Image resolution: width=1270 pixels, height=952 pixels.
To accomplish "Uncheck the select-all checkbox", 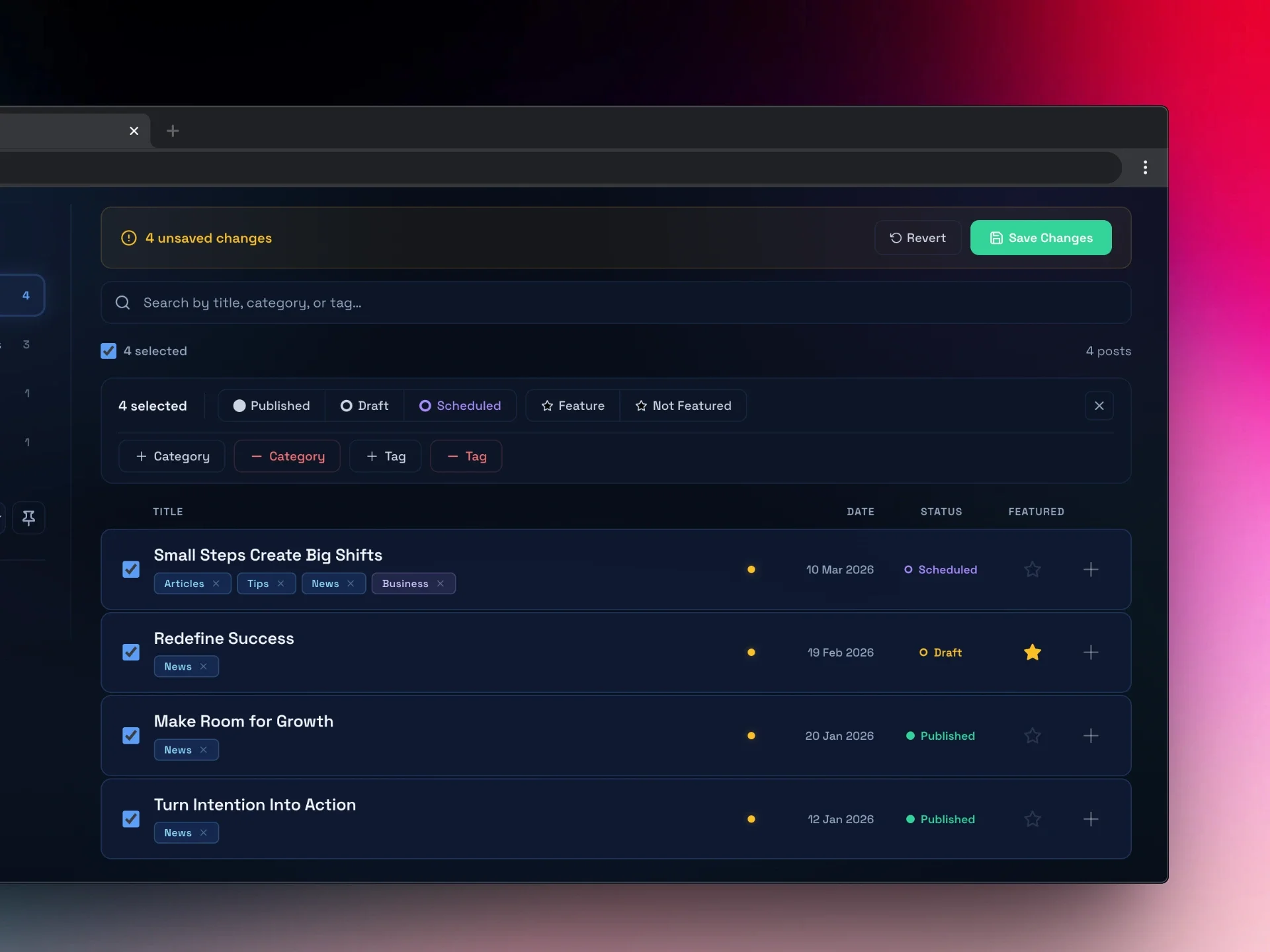I will point(108,351).
